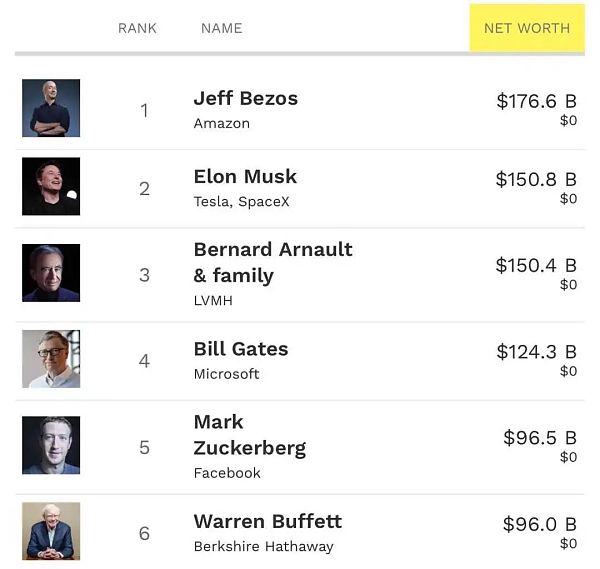Open Bernard Arnault & family profile link
The height and width of the screenshot is (569, 600).
coord(272,262)
